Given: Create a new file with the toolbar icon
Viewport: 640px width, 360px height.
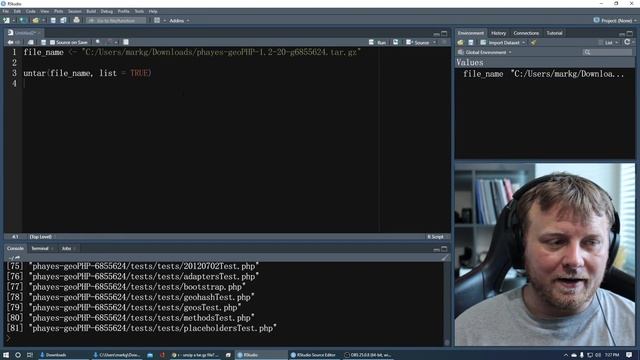Looking at the screenshot, I should tap(6, 20).
